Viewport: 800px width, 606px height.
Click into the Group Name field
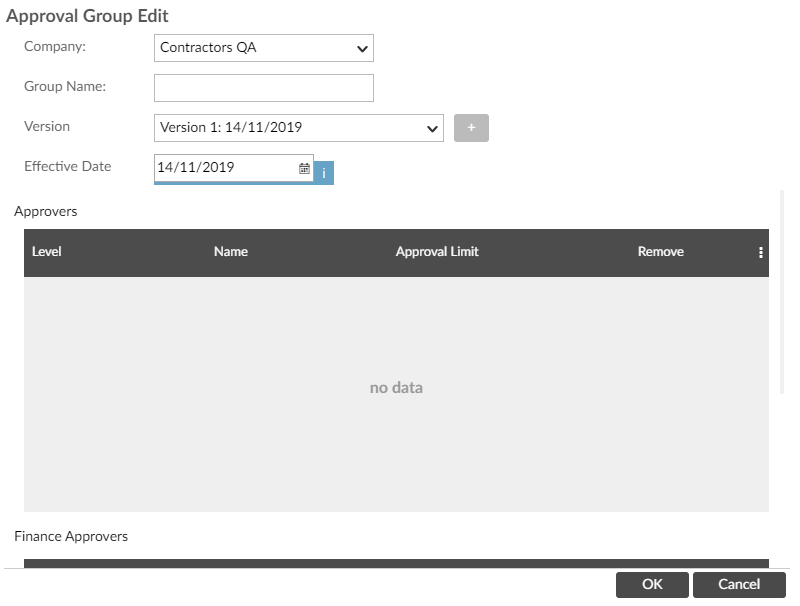click(264, 88)
